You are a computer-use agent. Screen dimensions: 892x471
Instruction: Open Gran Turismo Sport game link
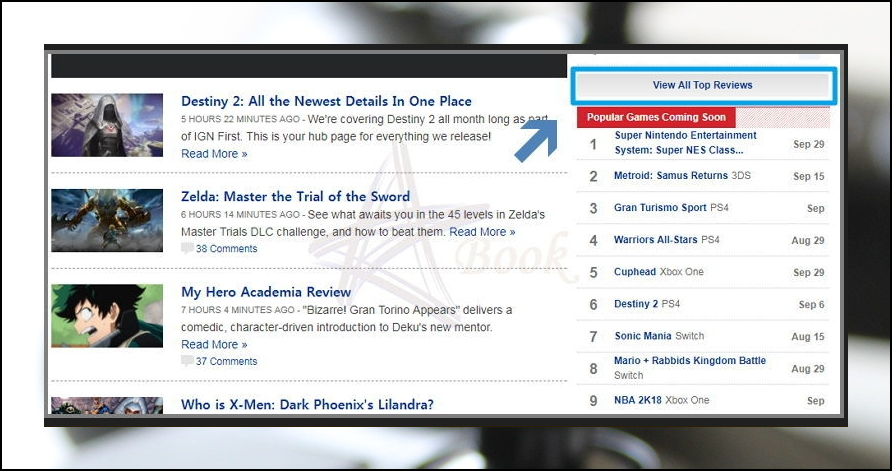click(x=660, y=208)
